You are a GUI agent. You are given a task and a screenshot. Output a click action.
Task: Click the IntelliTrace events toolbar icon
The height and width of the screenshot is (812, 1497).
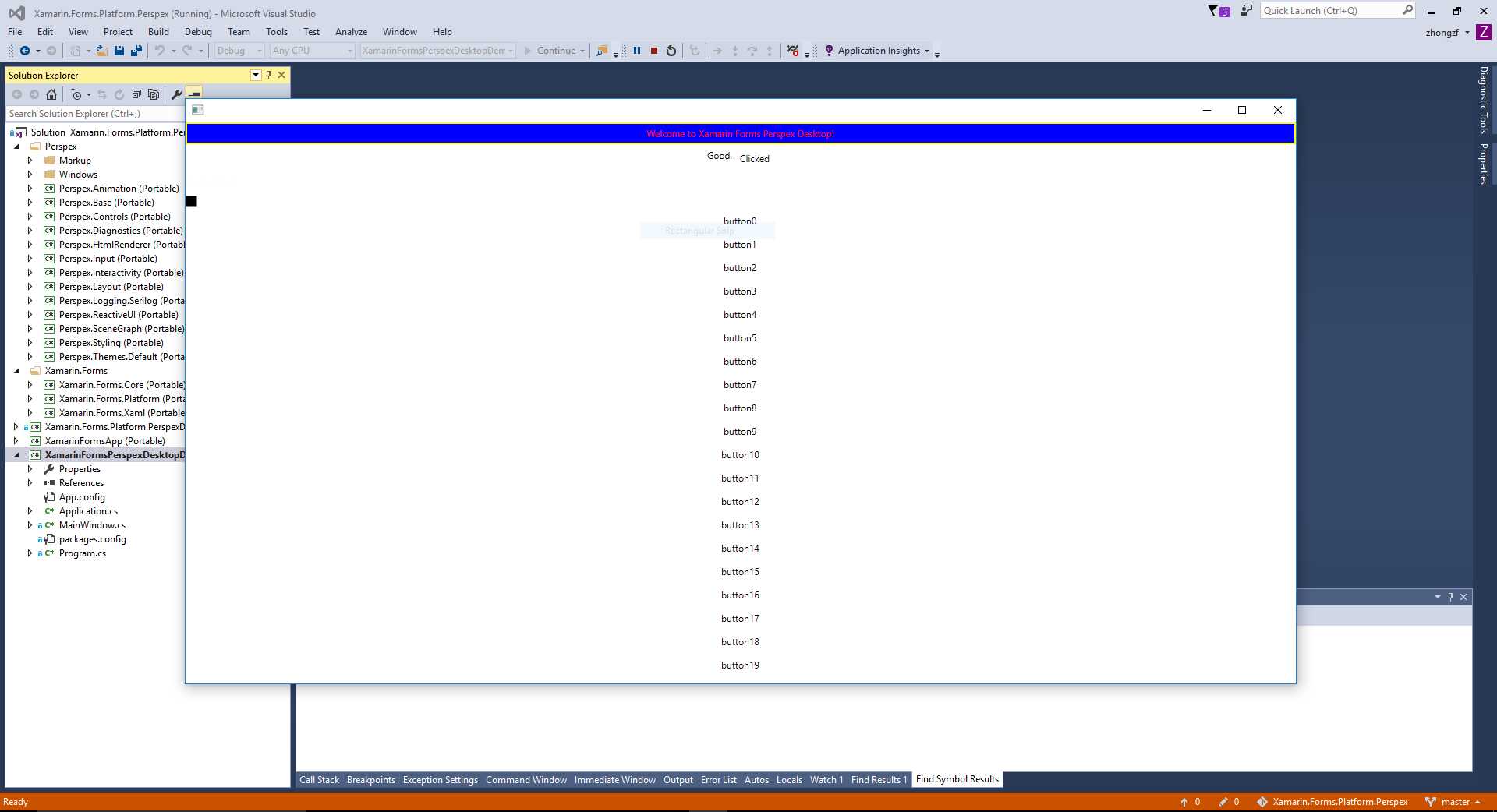tap(793, 51)
